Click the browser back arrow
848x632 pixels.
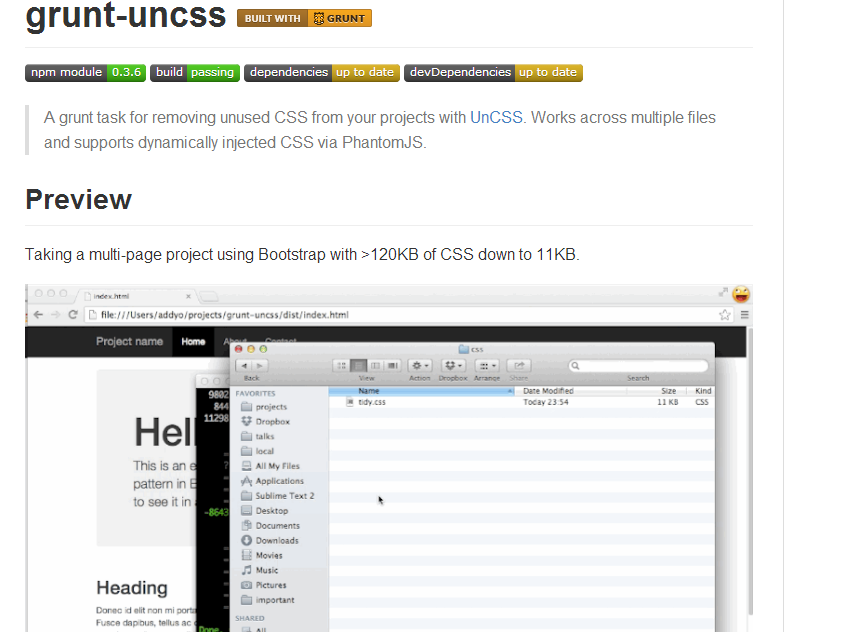coord(38,315)
